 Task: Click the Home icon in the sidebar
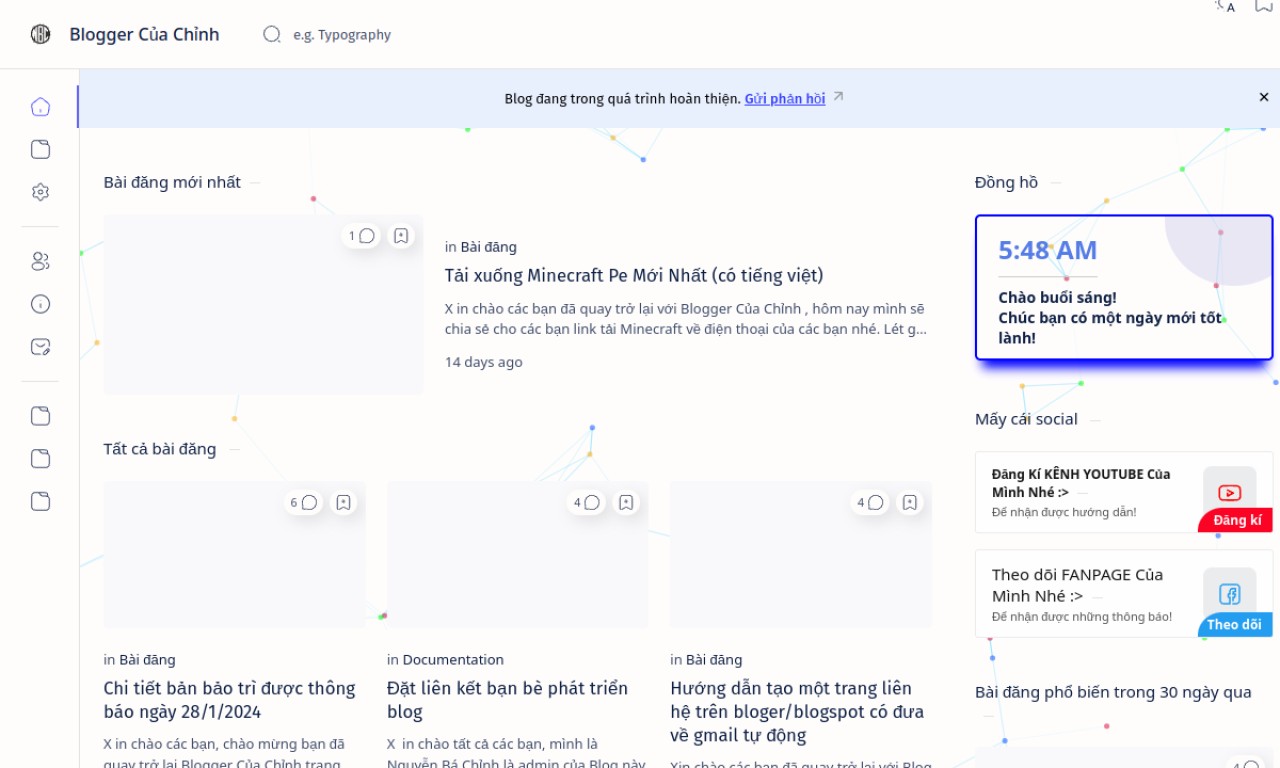click(40, 107)
